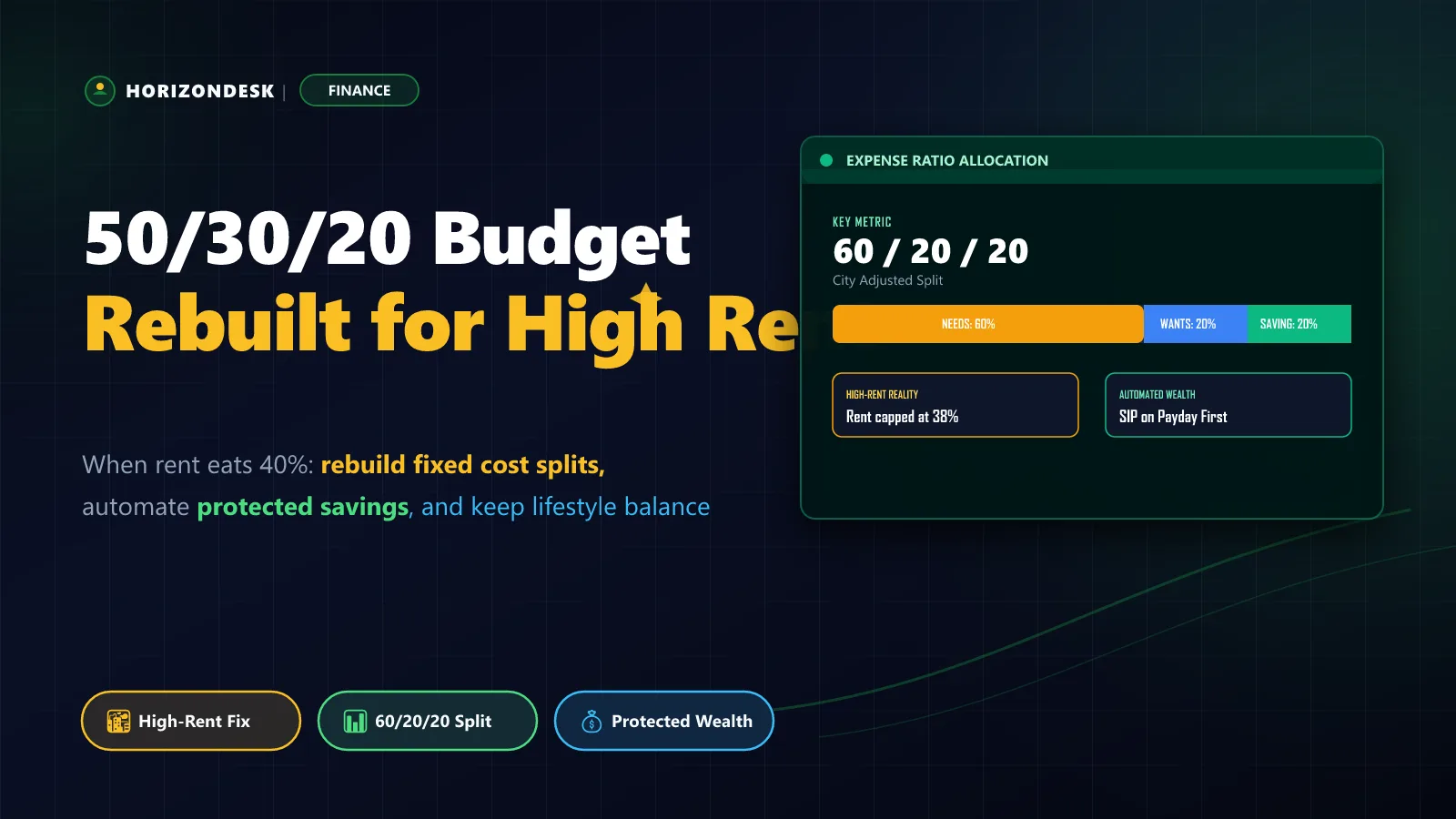Open the High-Rent Reality card
Screen dimensions: 1456x819
(955, 405)
